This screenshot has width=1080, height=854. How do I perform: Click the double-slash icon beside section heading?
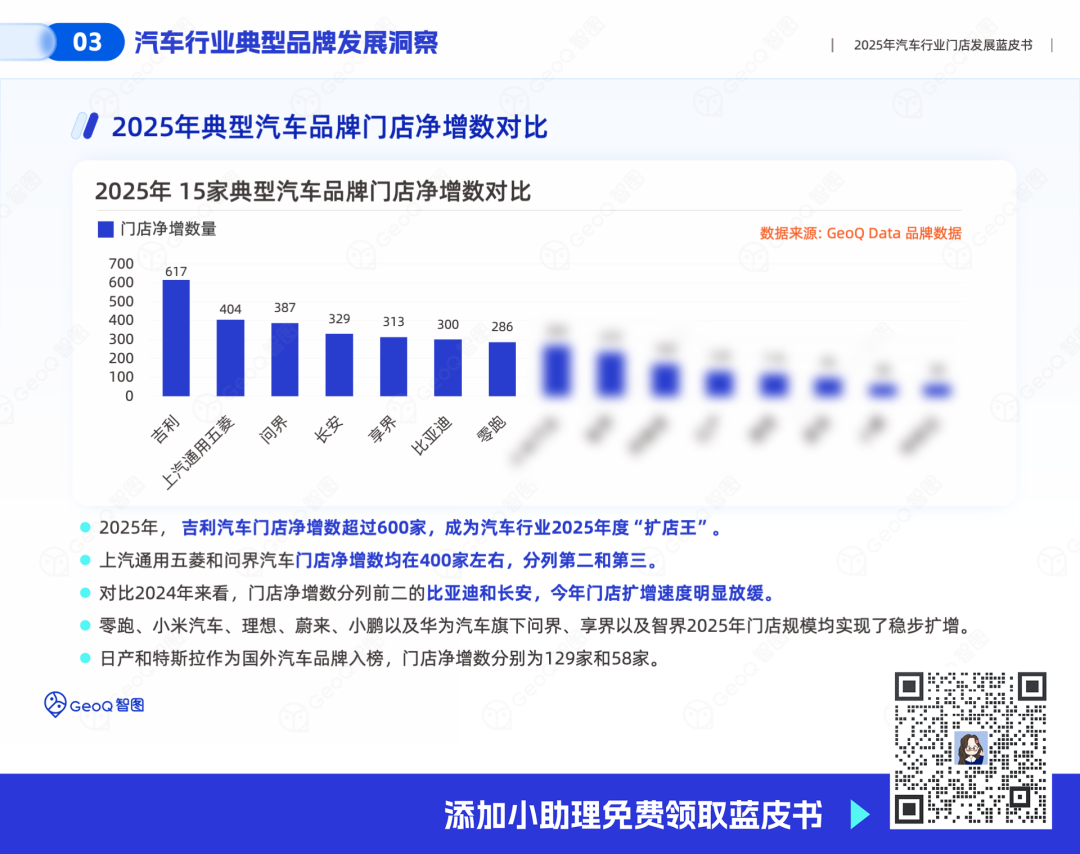pyautogui.click(x=85, y=126)
